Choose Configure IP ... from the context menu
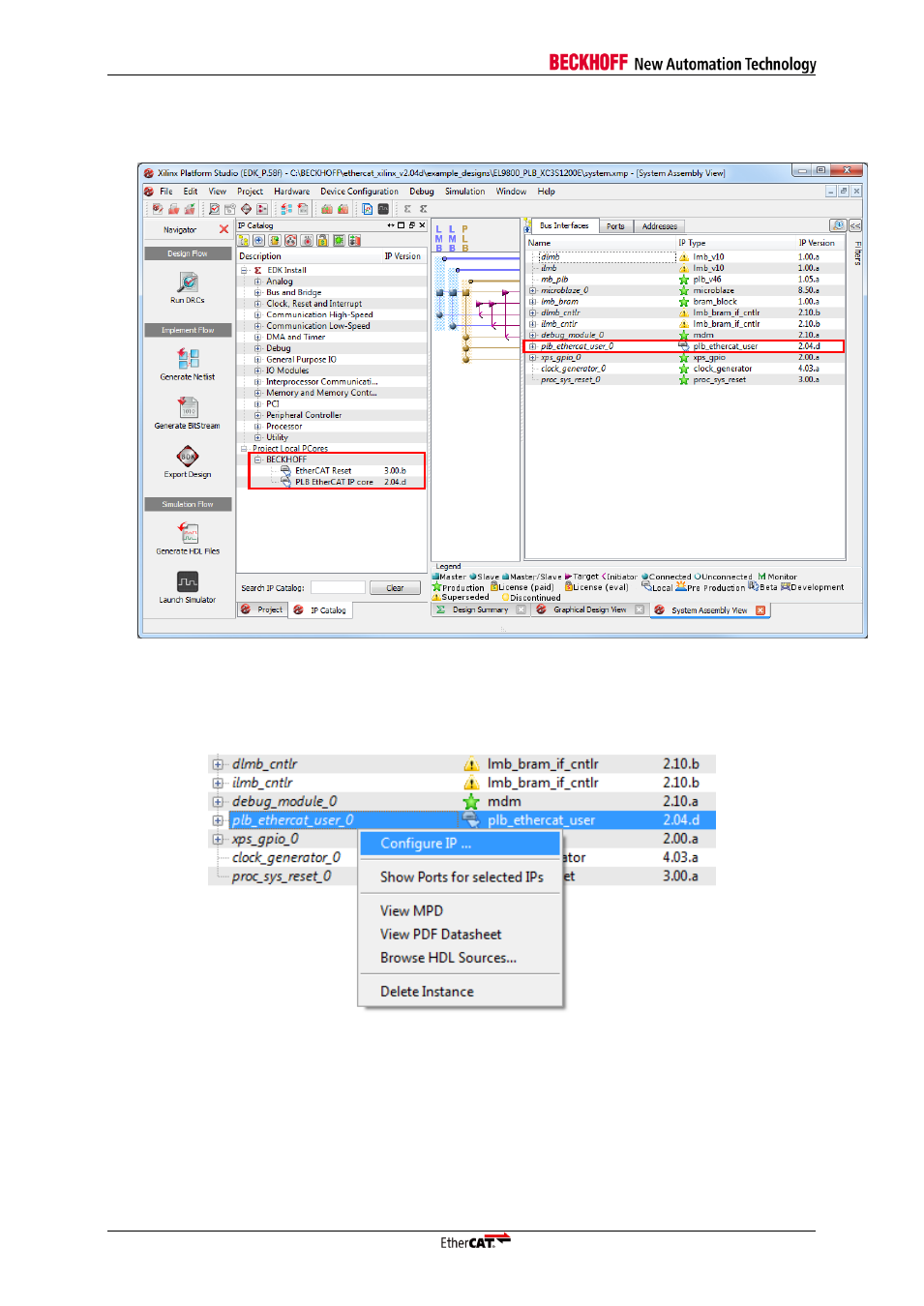The height and width of the screenshot is (1306, 924). 461,844
